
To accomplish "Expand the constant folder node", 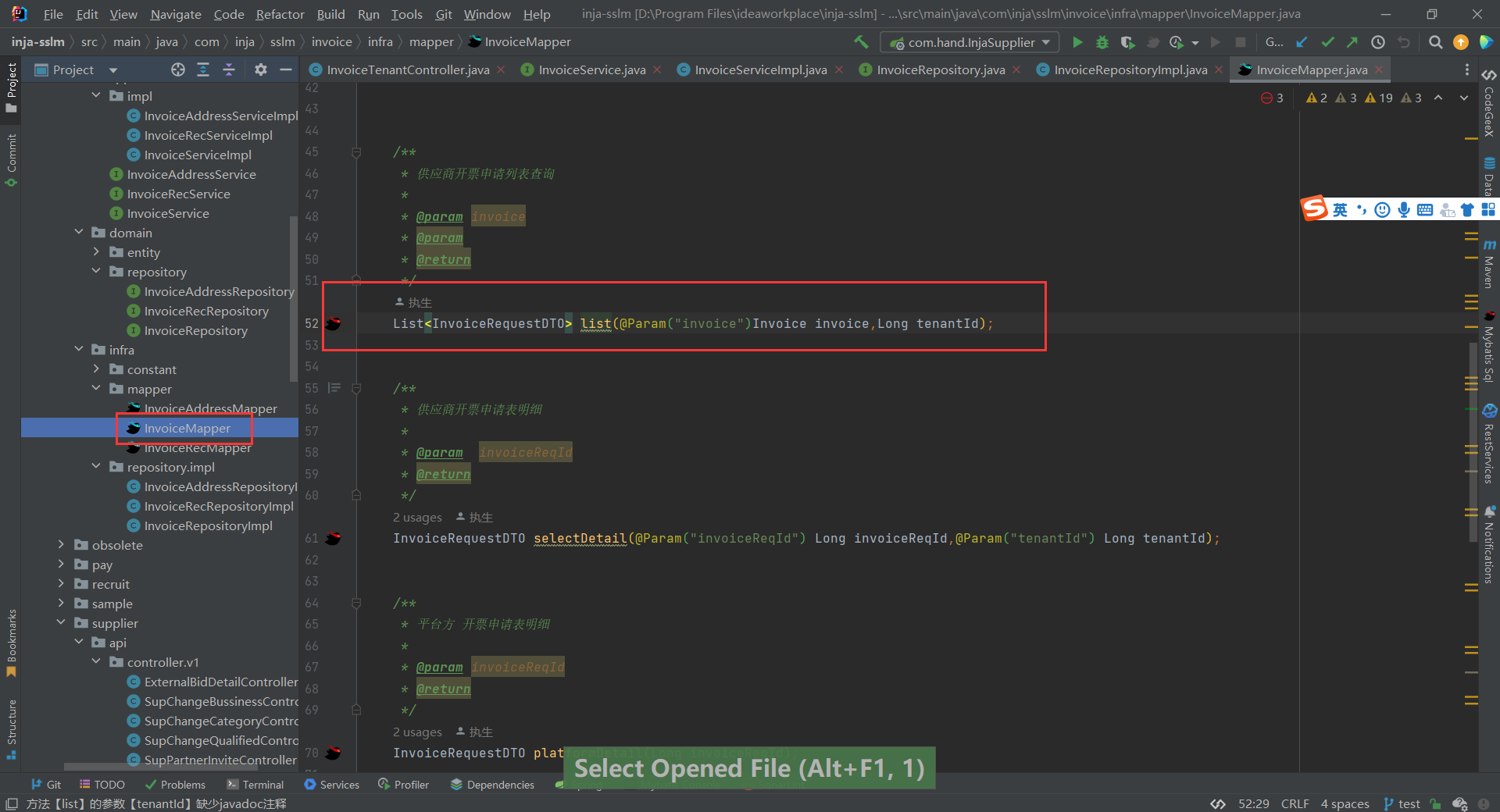I will pos(96,369).
